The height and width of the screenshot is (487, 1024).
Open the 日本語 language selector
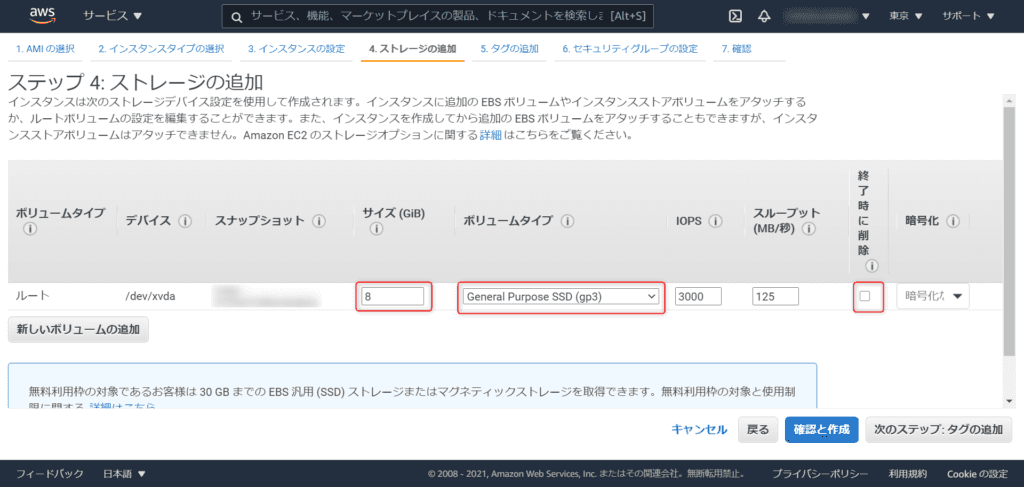pyautogui.click(x=125, y=473)
